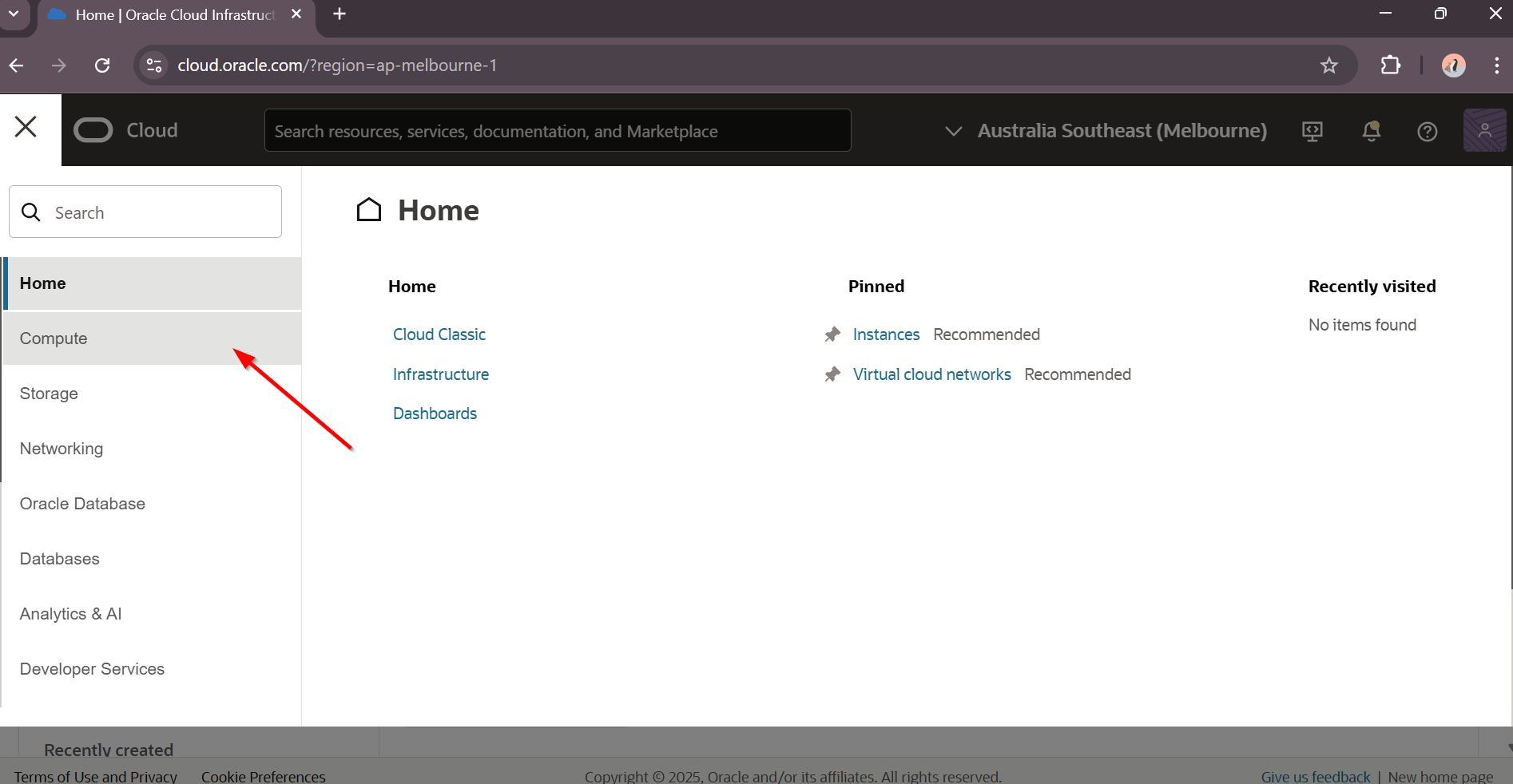
Task: Click the help question mark icon
Action: click(x=1427, y=132)
